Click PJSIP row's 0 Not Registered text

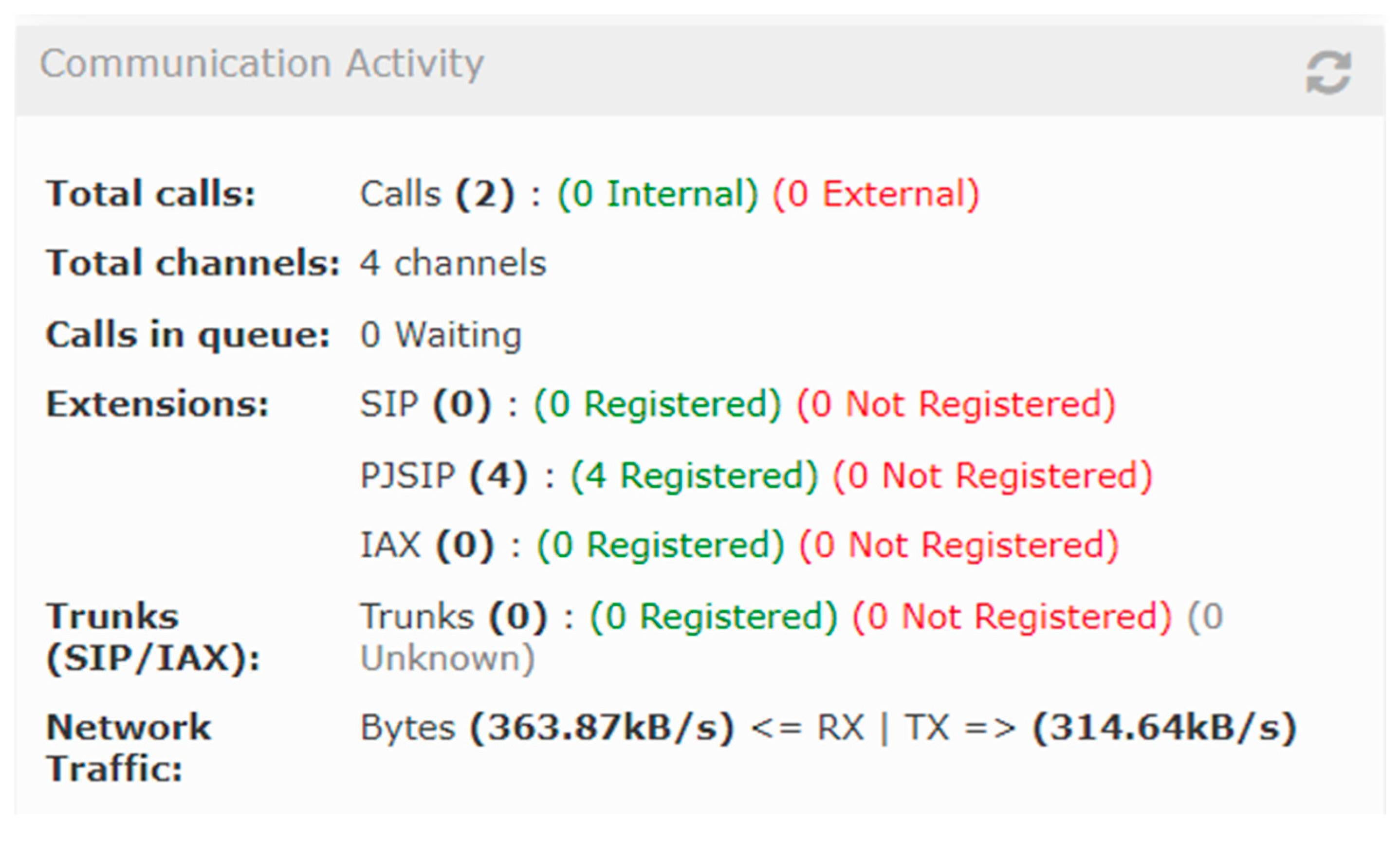[993, 475]
